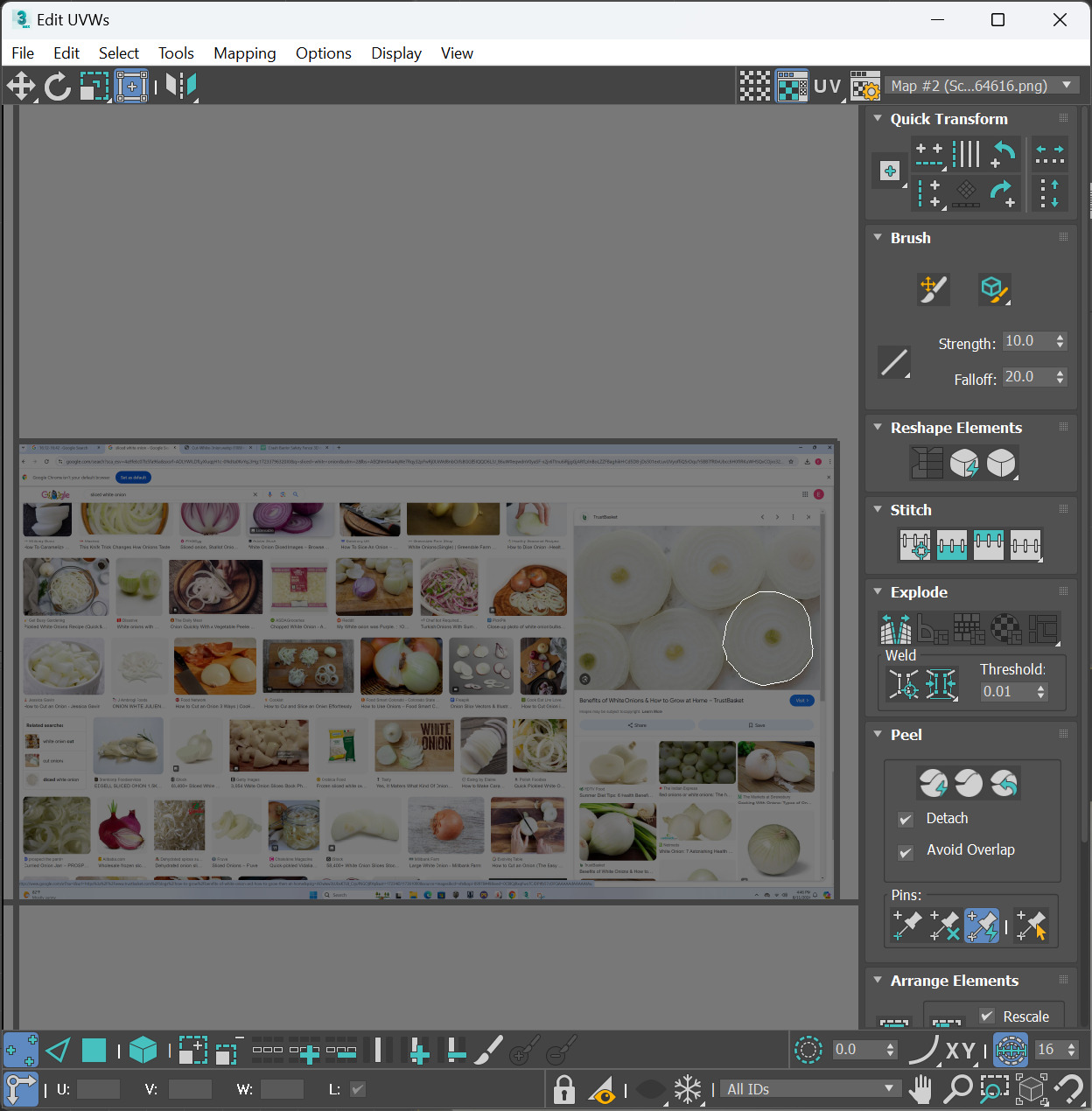Image resolution: width=1092 pixels, height=1111 pixels.
Task: Collapse the Stitch rollout
Action: pyautogui.click(x=878, y=509)
